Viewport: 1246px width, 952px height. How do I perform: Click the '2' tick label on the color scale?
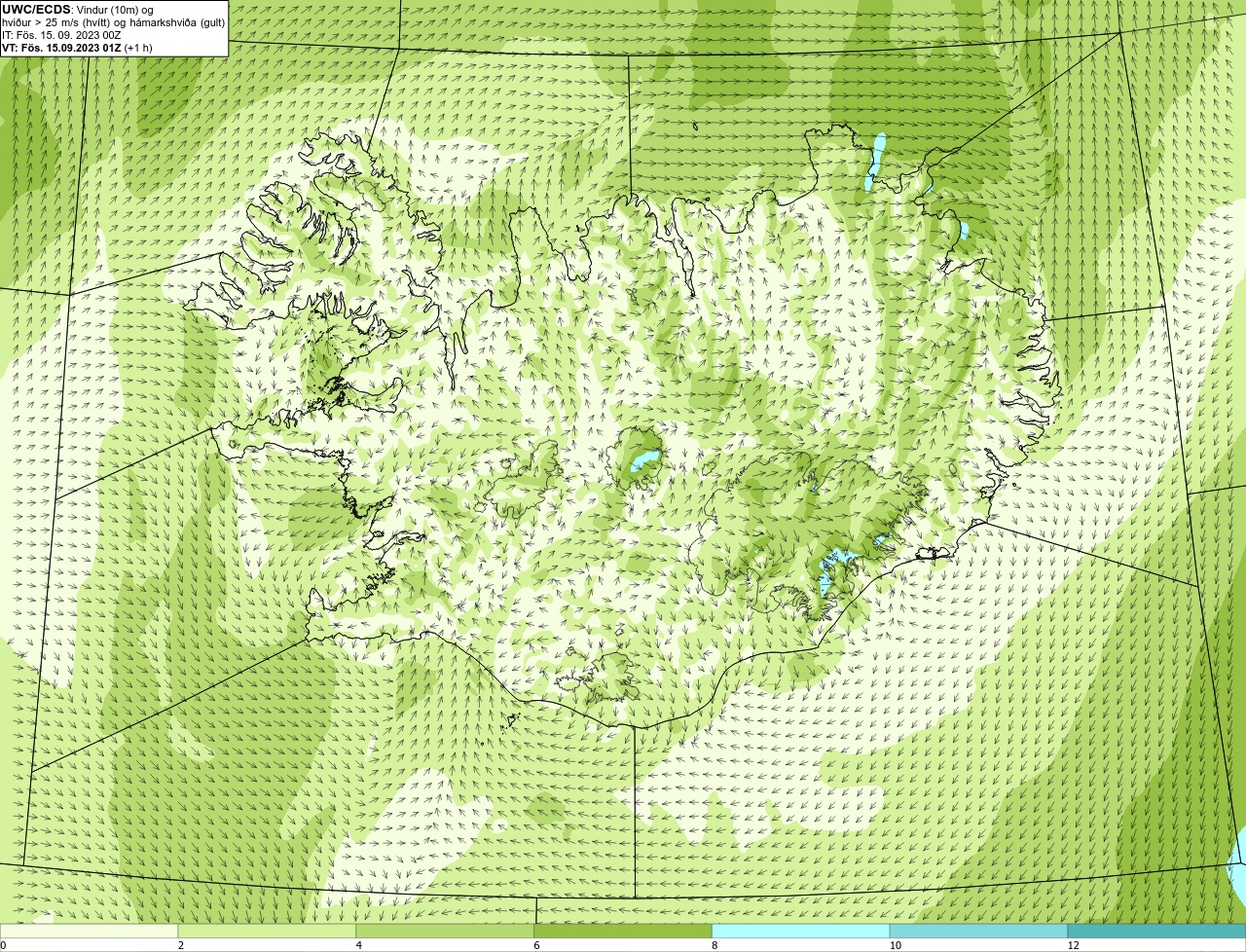click(x=181, y=945)
